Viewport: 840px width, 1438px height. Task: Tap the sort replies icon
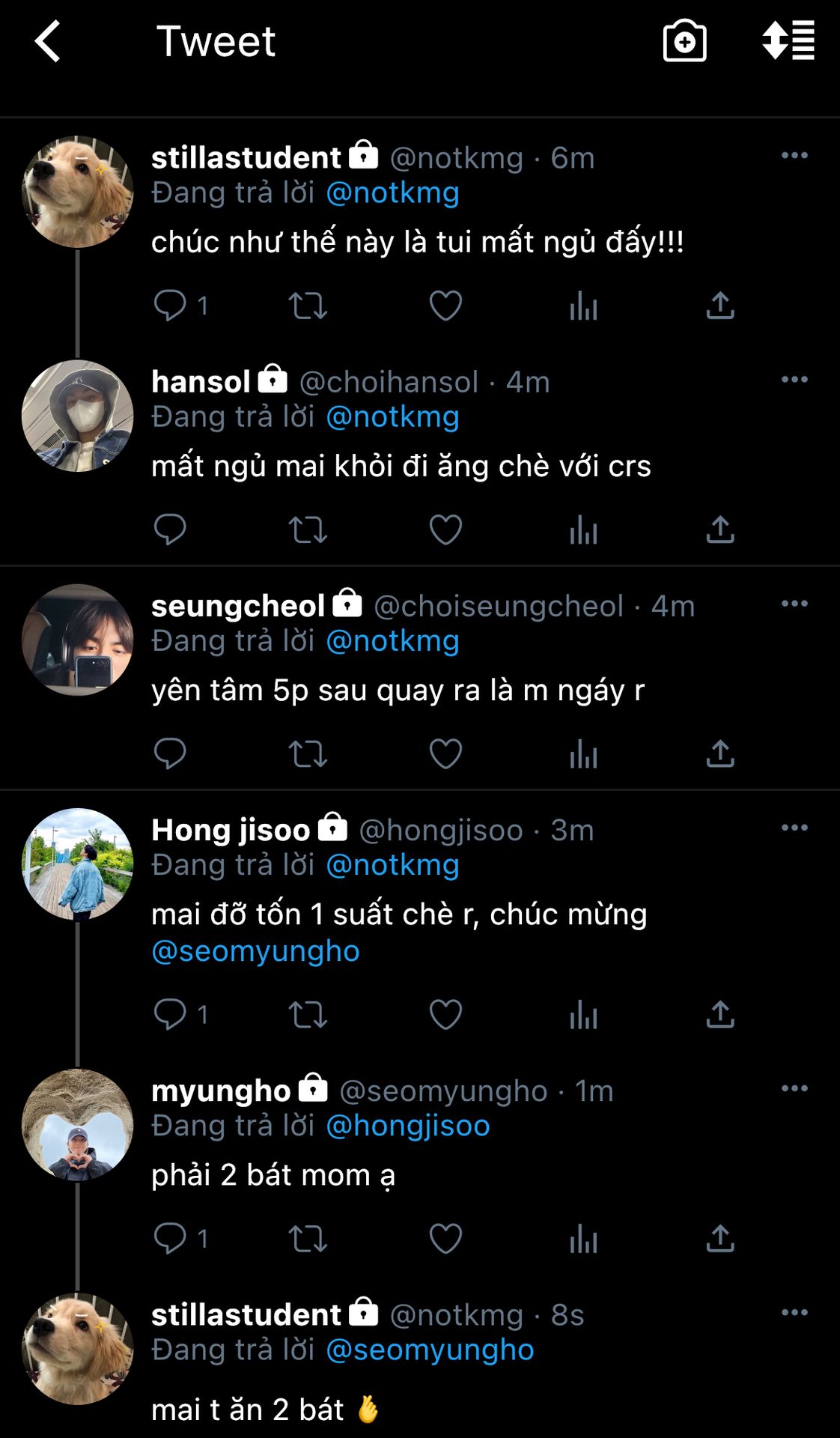click(788, 41)
